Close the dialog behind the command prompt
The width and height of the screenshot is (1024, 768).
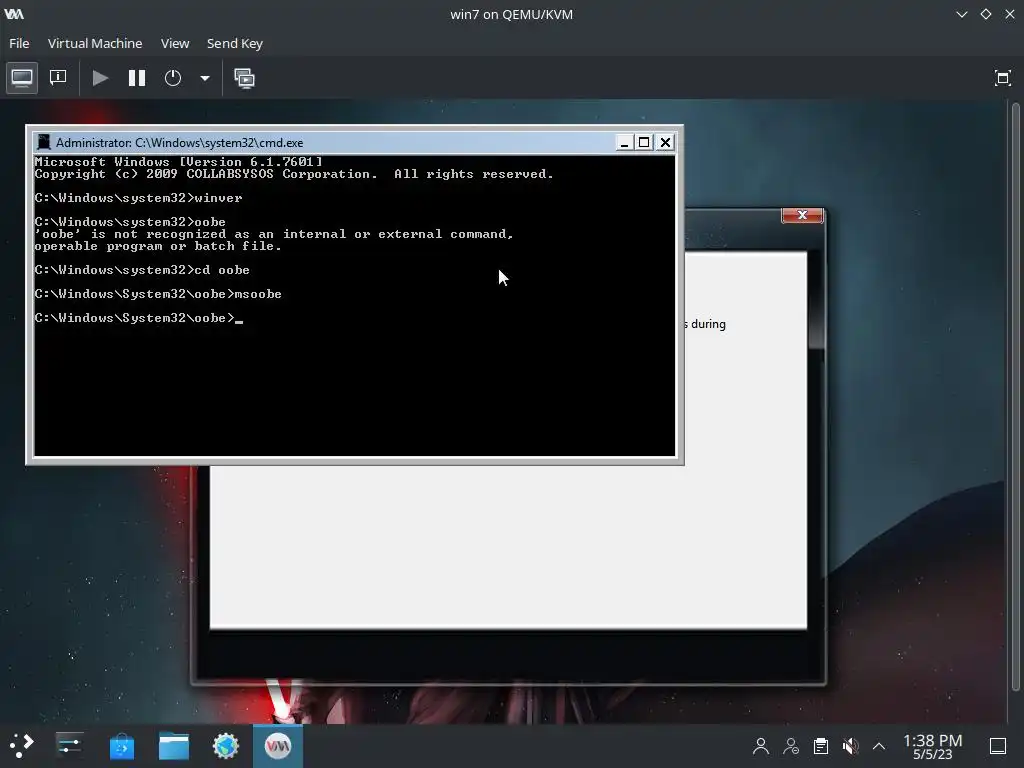point(802,215)
